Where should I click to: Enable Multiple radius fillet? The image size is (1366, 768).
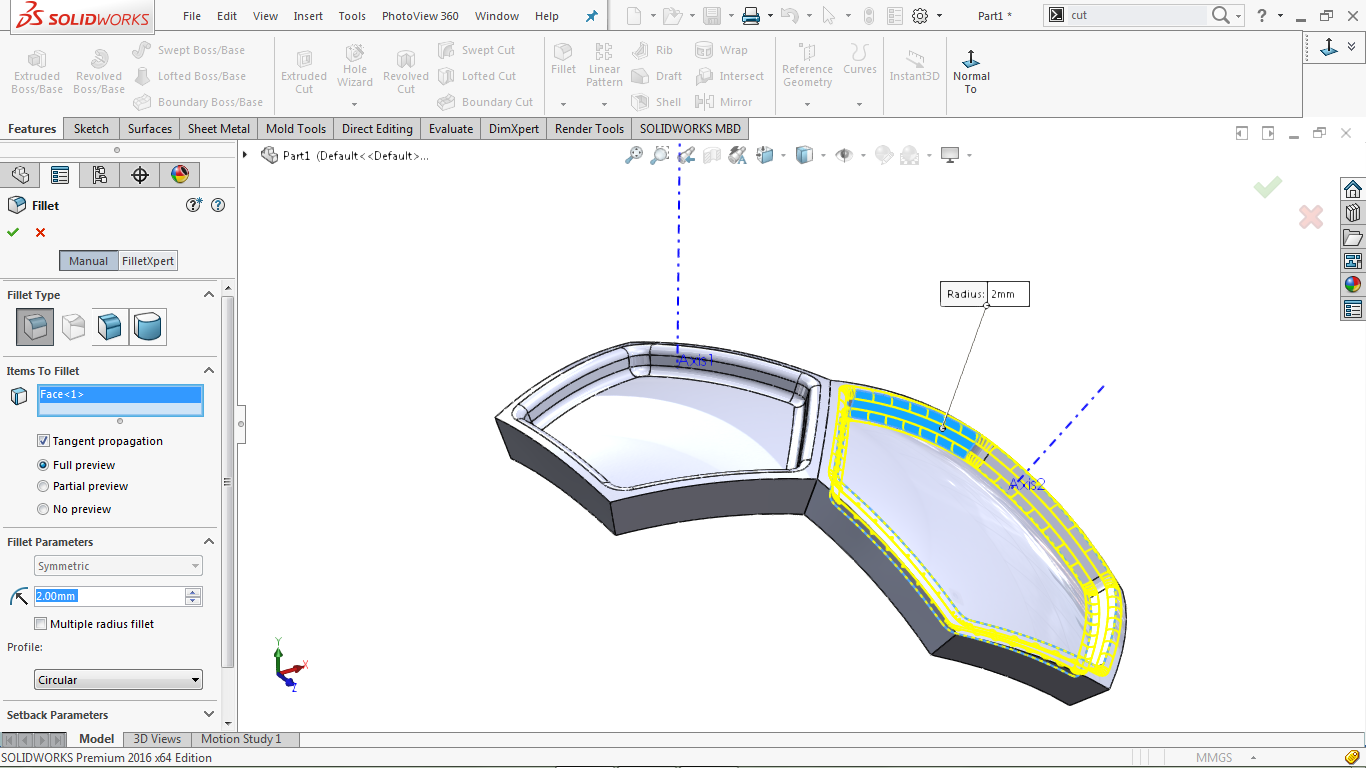coord(40,623)
